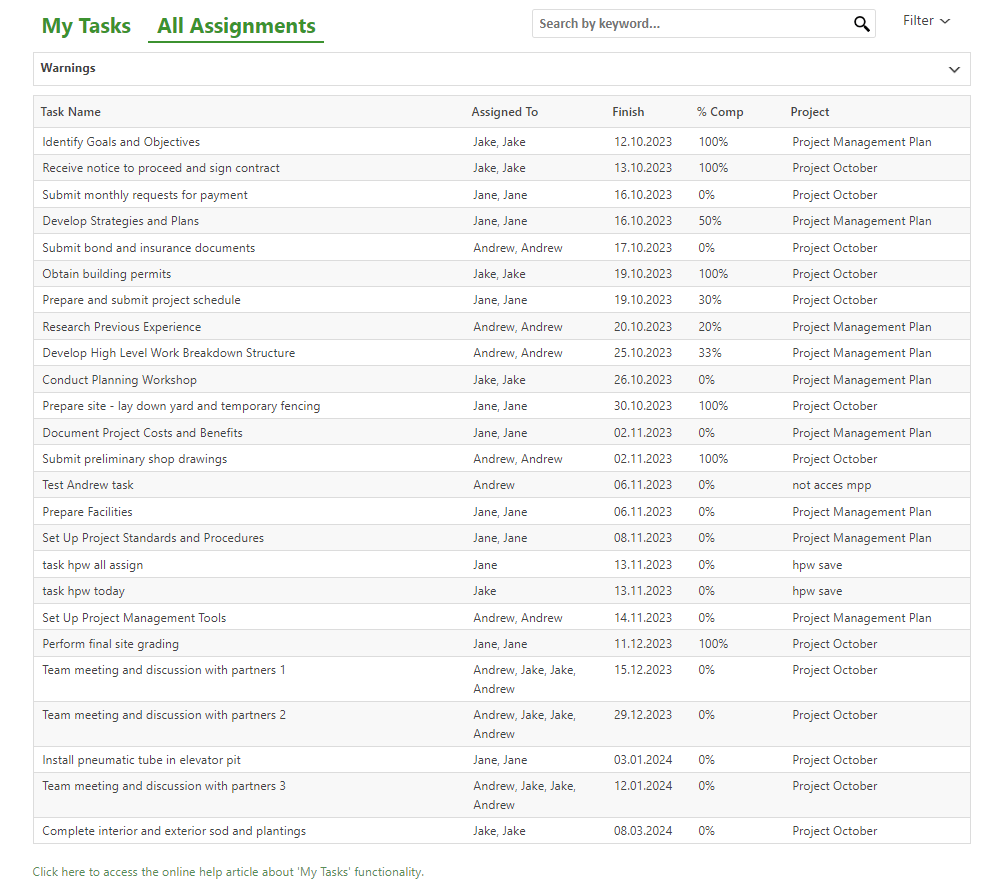Select the Test Andrew task row

point(88,485)
